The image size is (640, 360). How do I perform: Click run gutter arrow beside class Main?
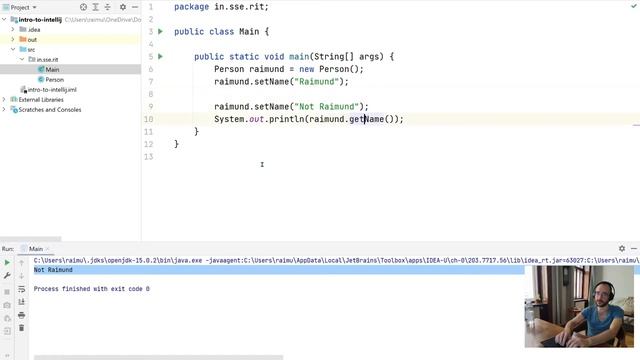click(x=160, y=31)
